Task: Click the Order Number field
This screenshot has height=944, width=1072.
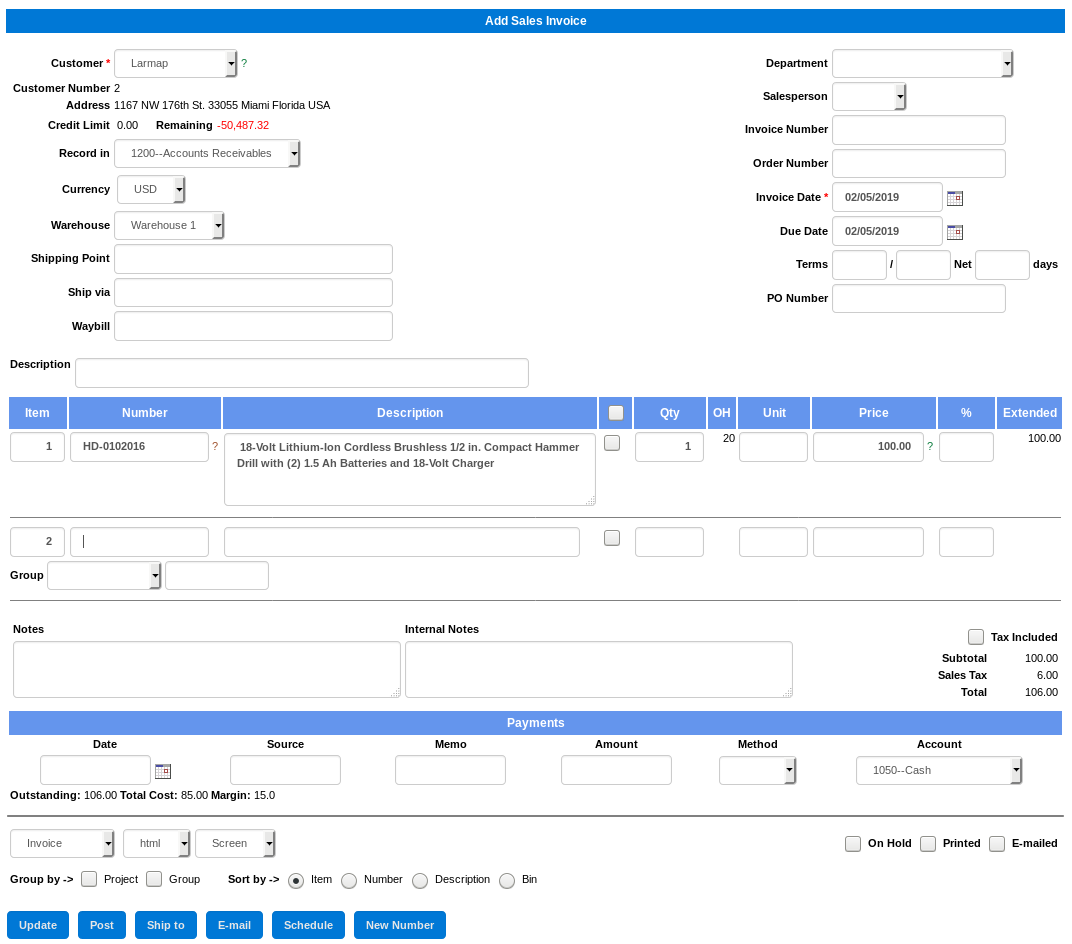Action: 919,163
